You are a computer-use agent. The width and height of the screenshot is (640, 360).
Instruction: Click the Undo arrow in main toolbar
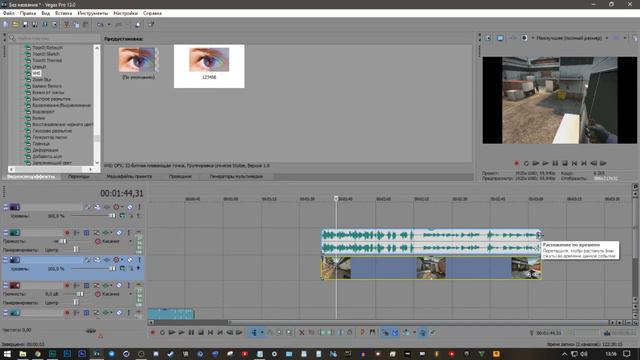[100, 24]
